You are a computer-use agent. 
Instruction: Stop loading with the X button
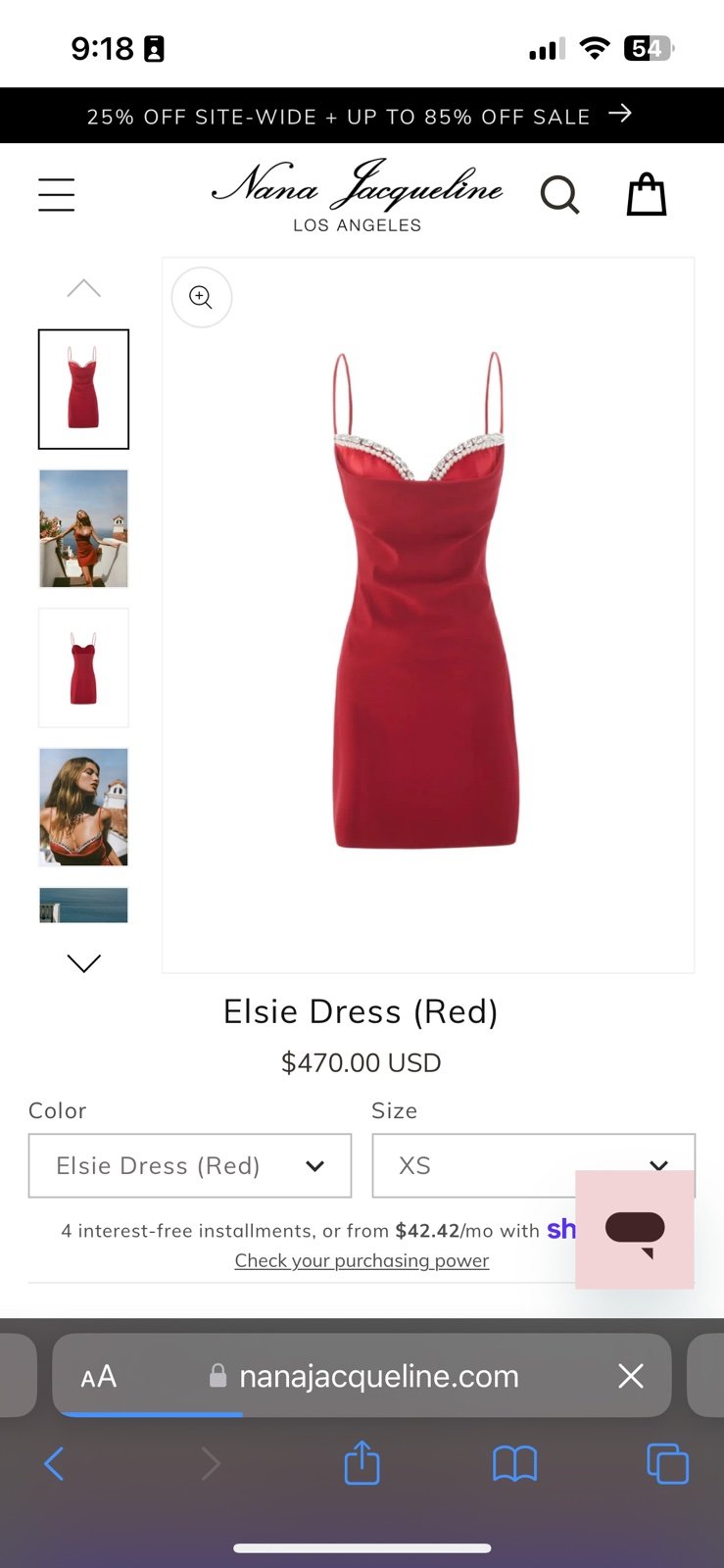[631, 1376]
